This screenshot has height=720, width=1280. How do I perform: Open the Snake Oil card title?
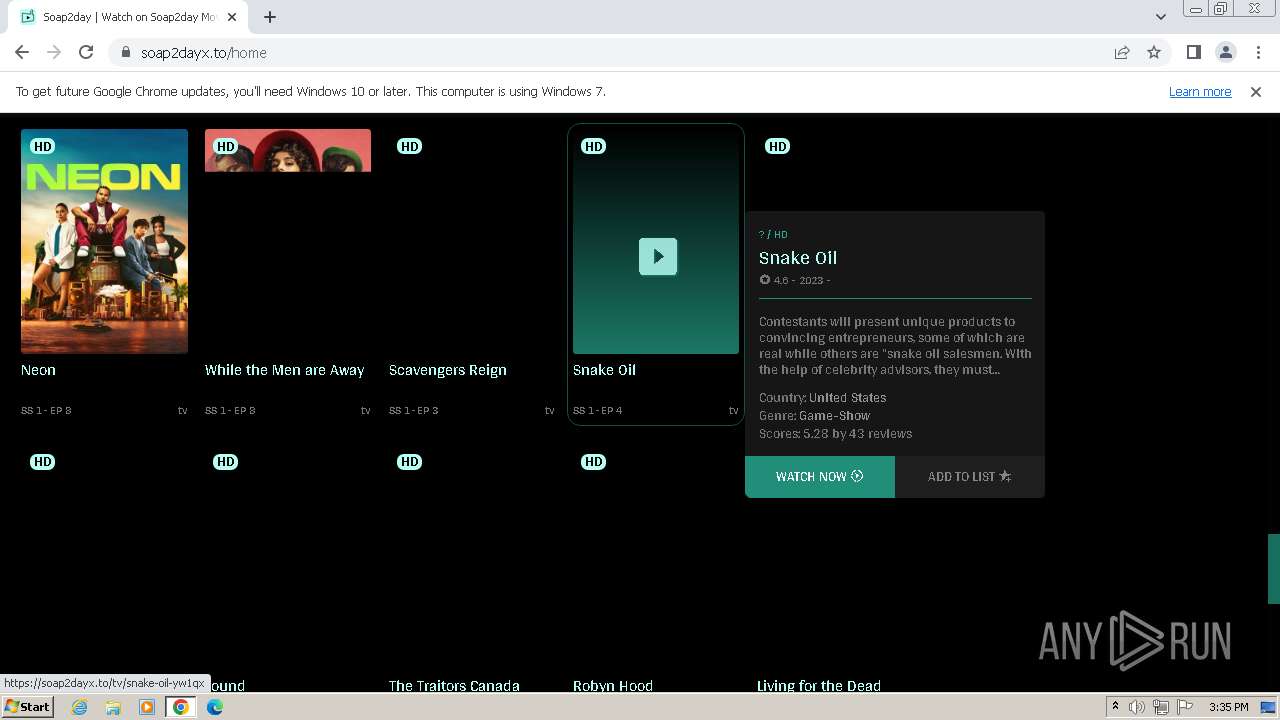pos(604,370)
